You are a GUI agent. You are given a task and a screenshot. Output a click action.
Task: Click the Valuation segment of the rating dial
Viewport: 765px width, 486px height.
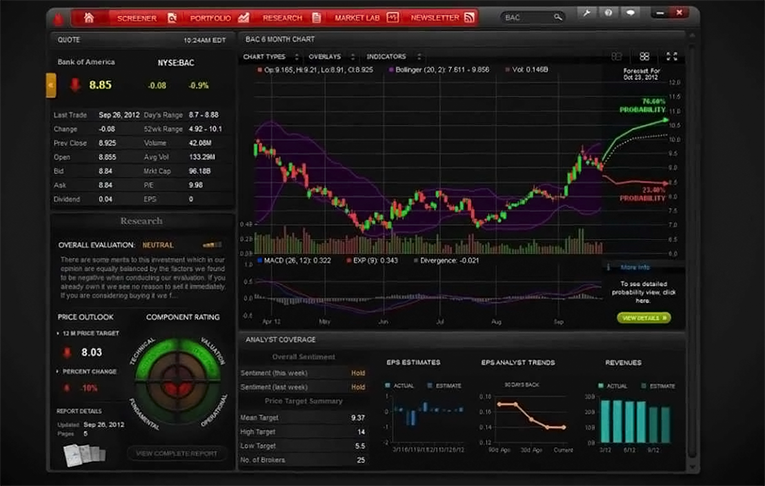pos(202,359)
